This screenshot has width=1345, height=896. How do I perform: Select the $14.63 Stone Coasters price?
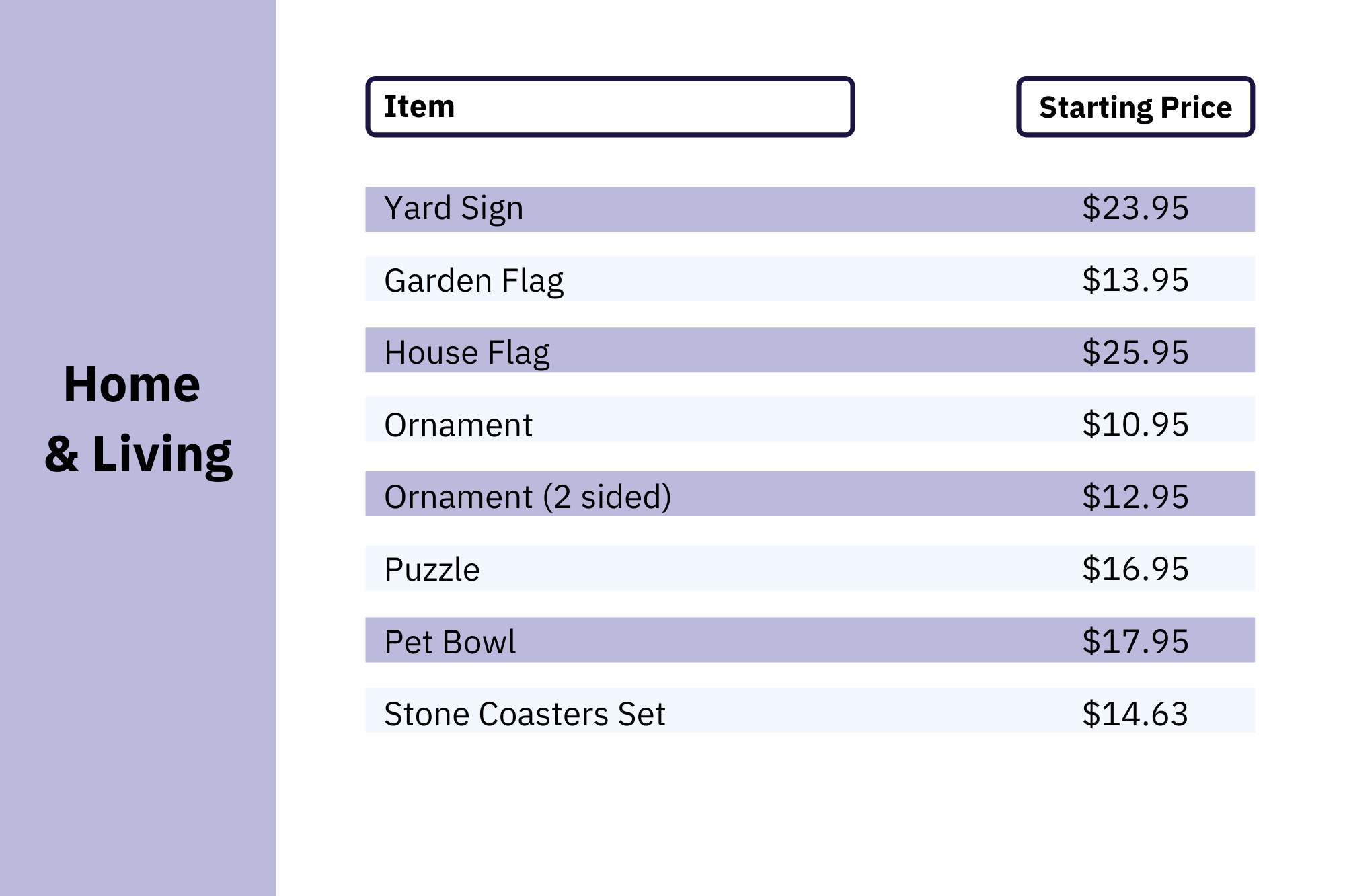click(x=1135, y=714)
